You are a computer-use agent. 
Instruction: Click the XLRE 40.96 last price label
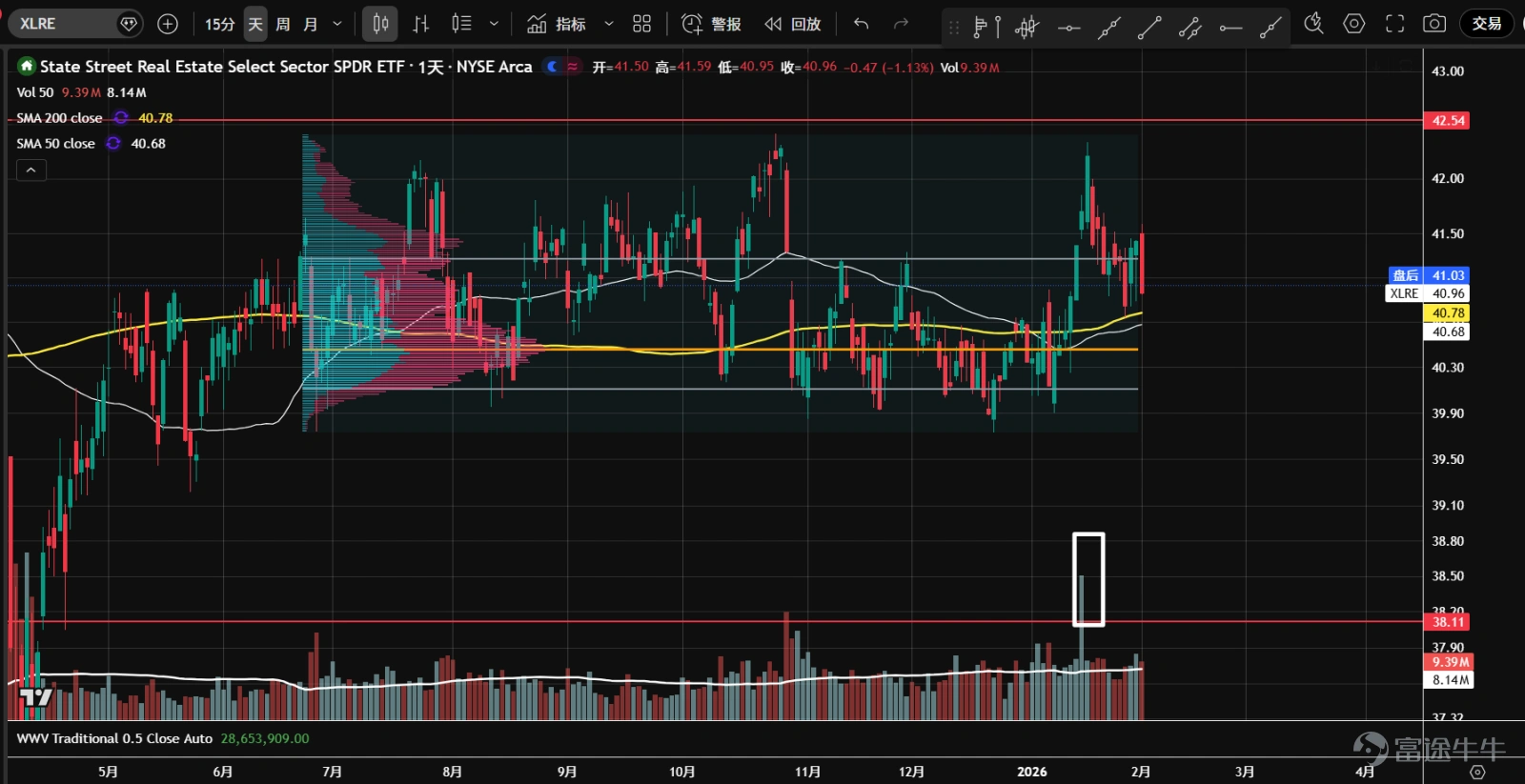1428,293
